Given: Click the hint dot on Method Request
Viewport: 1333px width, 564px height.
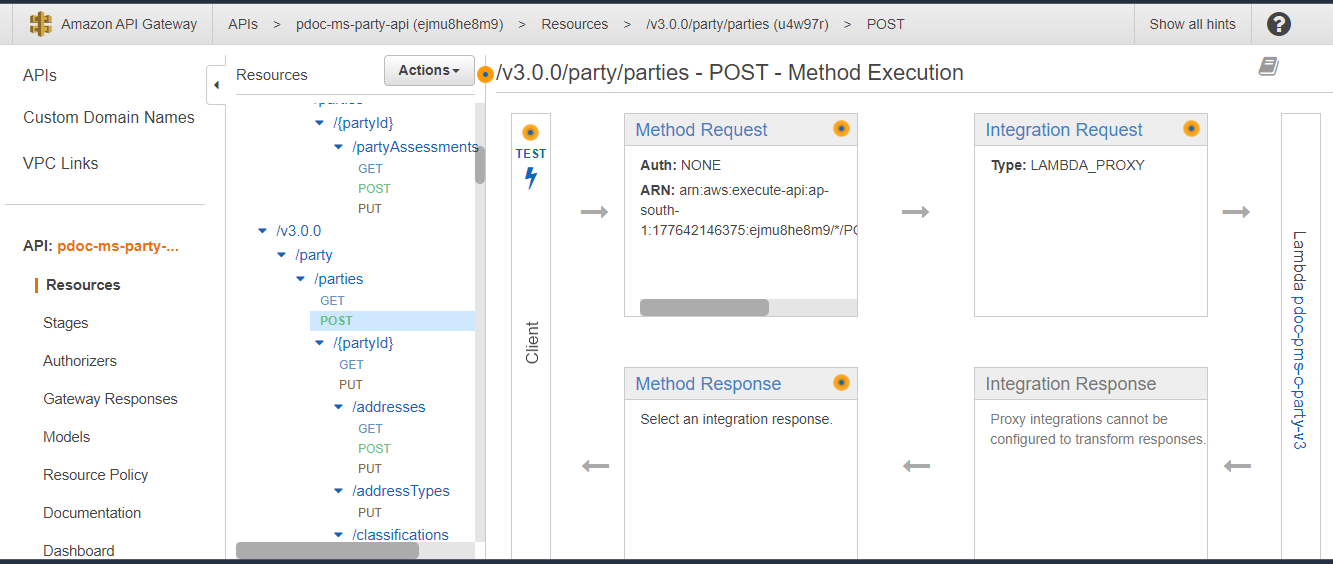Looking at the screenshot, I should pos(841,129).
